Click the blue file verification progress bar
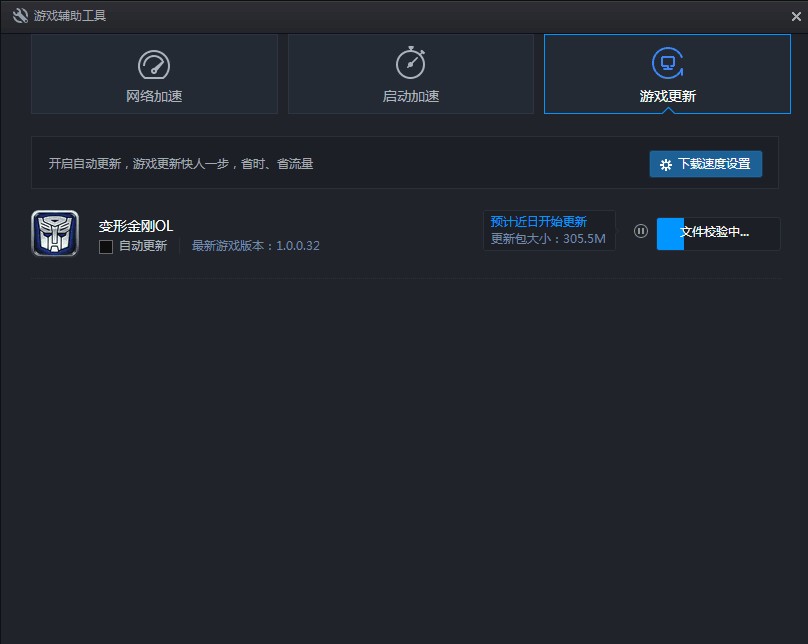The image size is (808, 644). [670, 233]
